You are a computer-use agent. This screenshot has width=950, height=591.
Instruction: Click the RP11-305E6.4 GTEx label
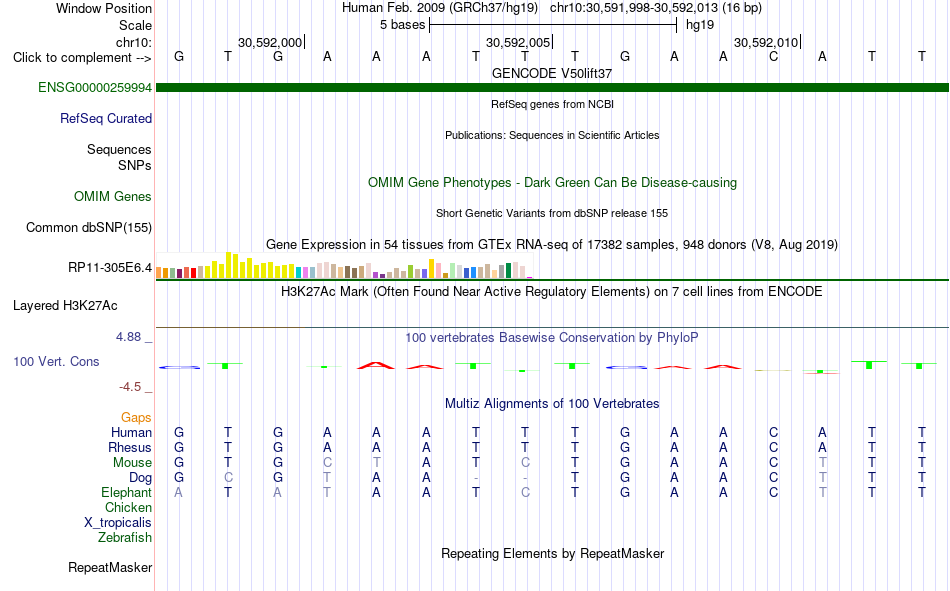pos(110,267)
